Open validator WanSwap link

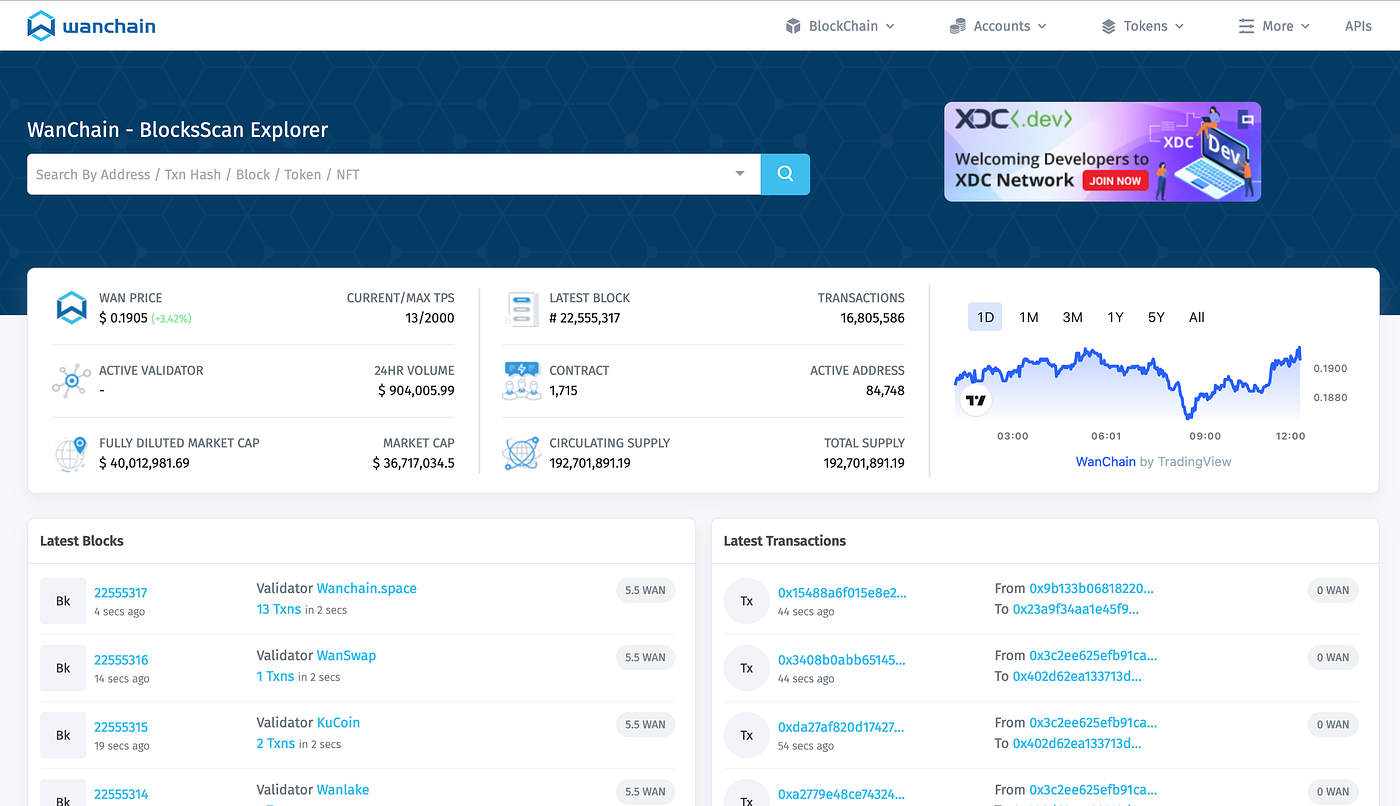coord(346,655)
